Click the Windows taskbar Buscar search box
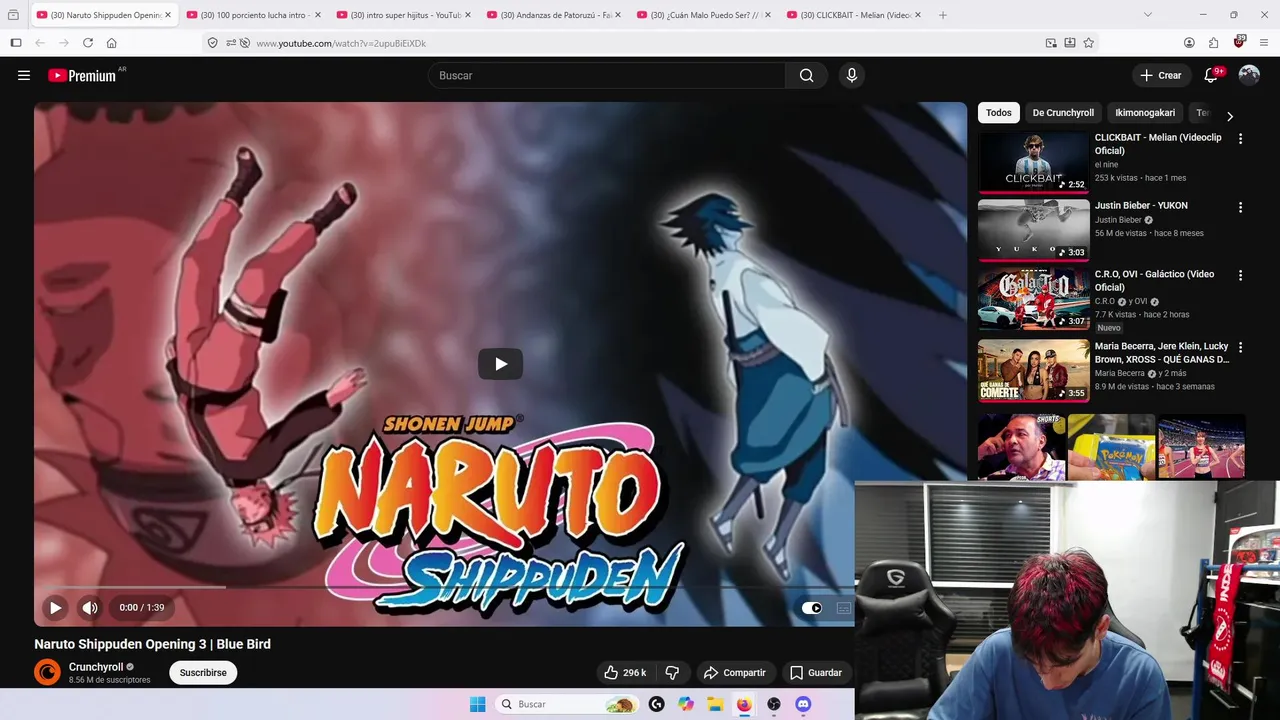 (x=566, y=704)
